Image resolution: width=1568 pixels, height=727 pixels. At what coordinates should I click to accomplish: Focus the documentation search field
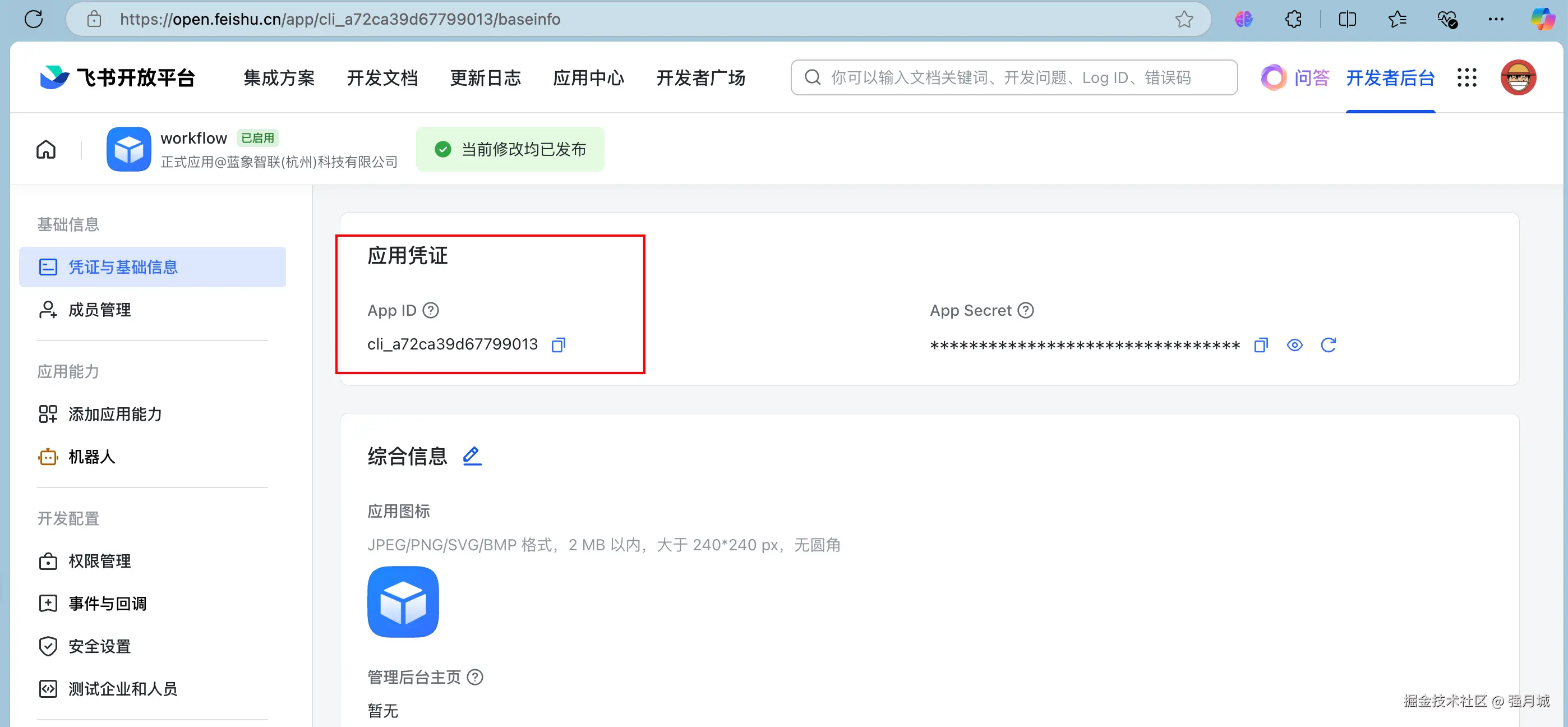click(x=1013, y=77)
